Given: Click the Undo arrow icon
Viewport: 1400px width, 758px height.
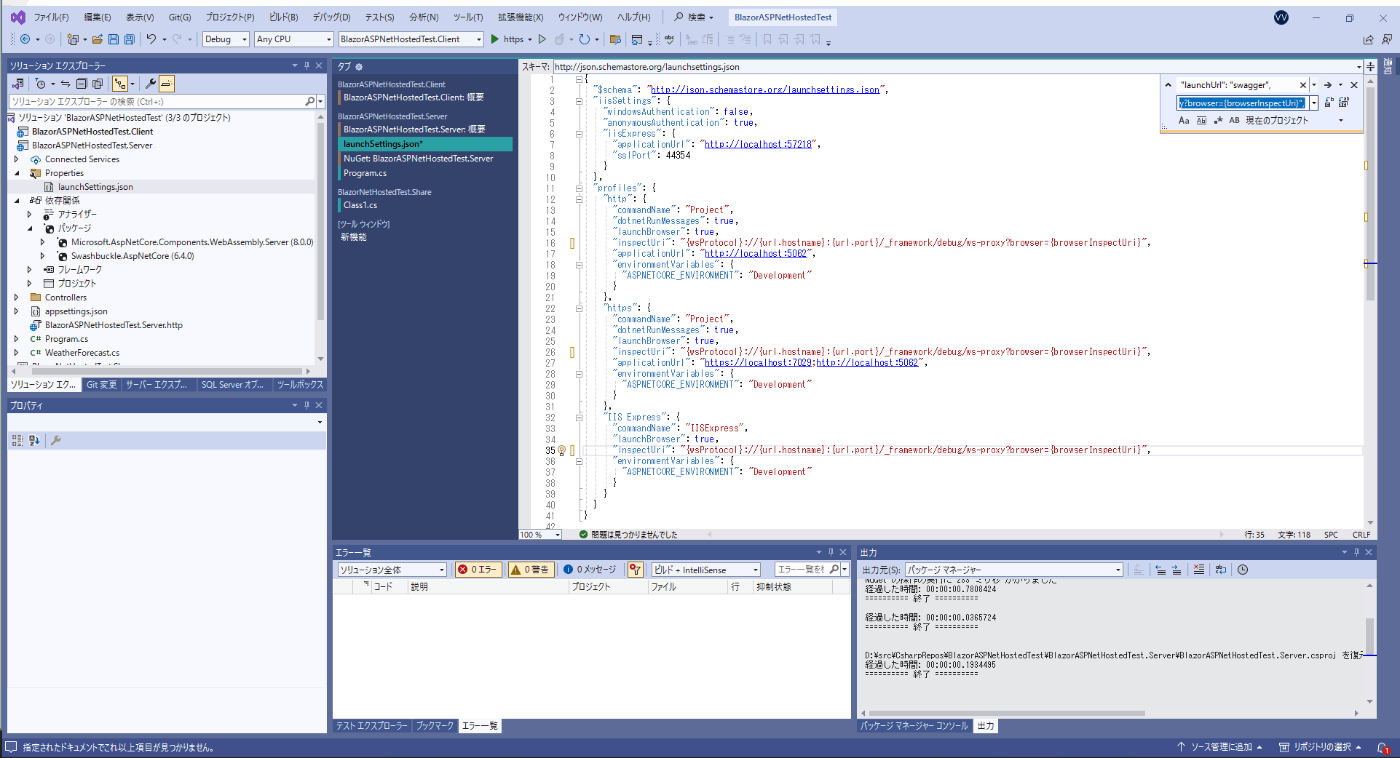Looking at the screenshot, I should pos(151,39).
